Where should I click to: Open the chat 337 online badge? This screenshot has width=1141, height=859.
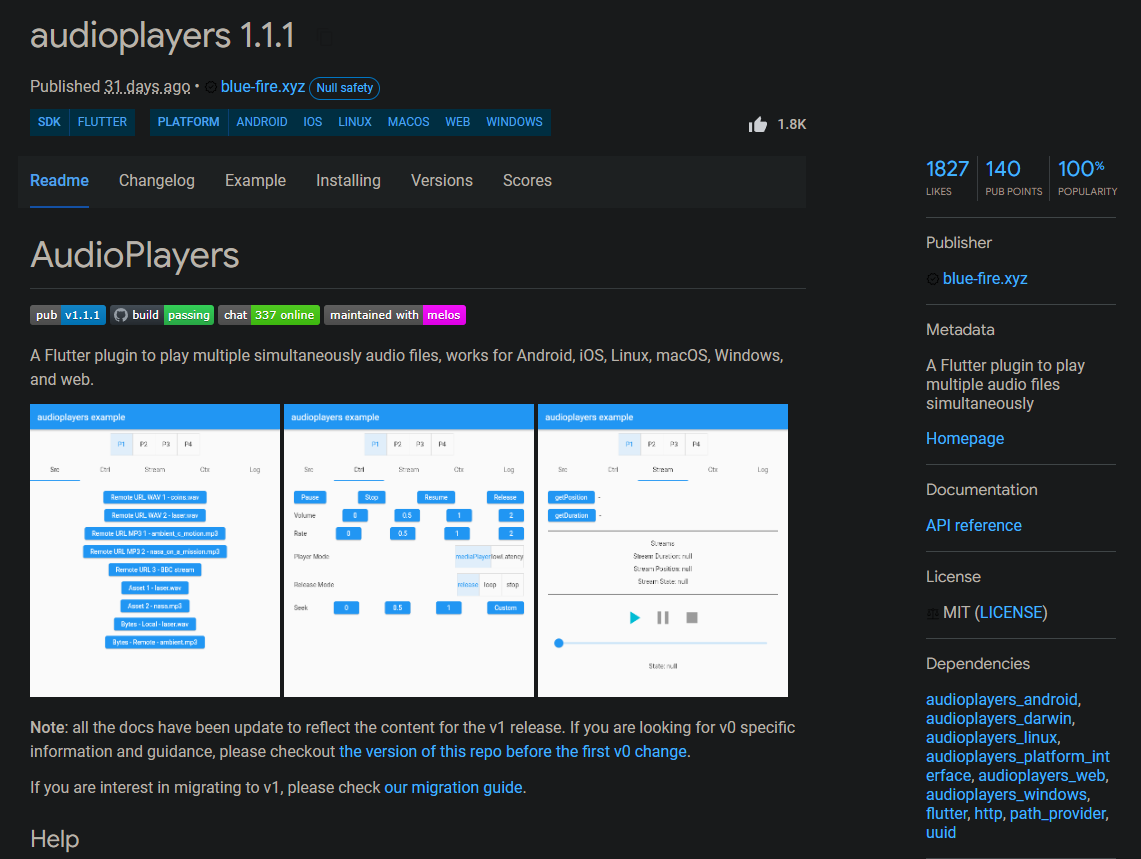click(269, 315)
